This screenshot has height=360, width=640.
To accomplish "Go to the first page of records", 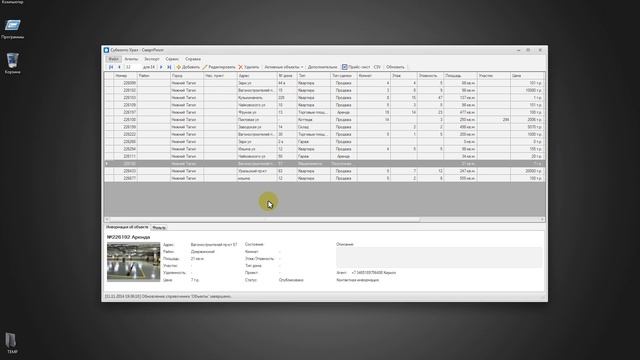I will point(111,67).
